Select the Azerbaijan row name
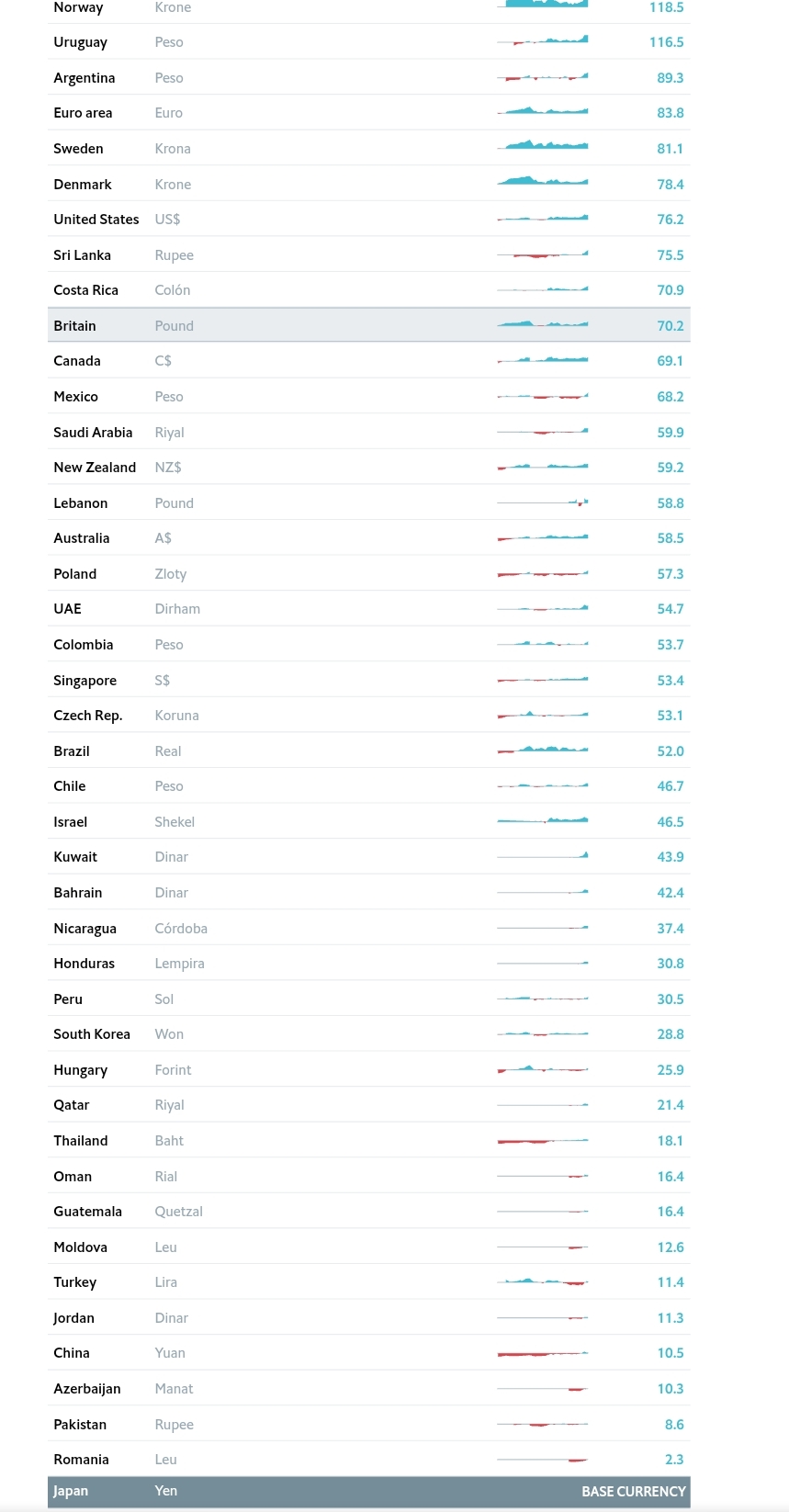This screenshot has width=789, height=1512. click(x=87, y=1389)
